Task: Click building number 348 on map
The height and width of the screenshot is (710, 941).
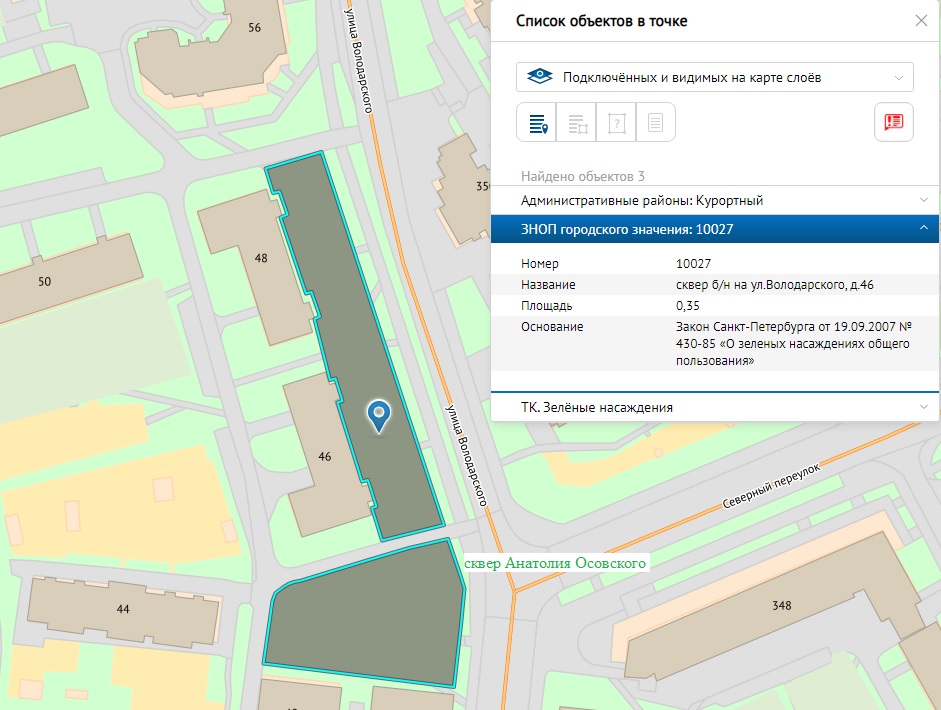Action: pos(782,606)
